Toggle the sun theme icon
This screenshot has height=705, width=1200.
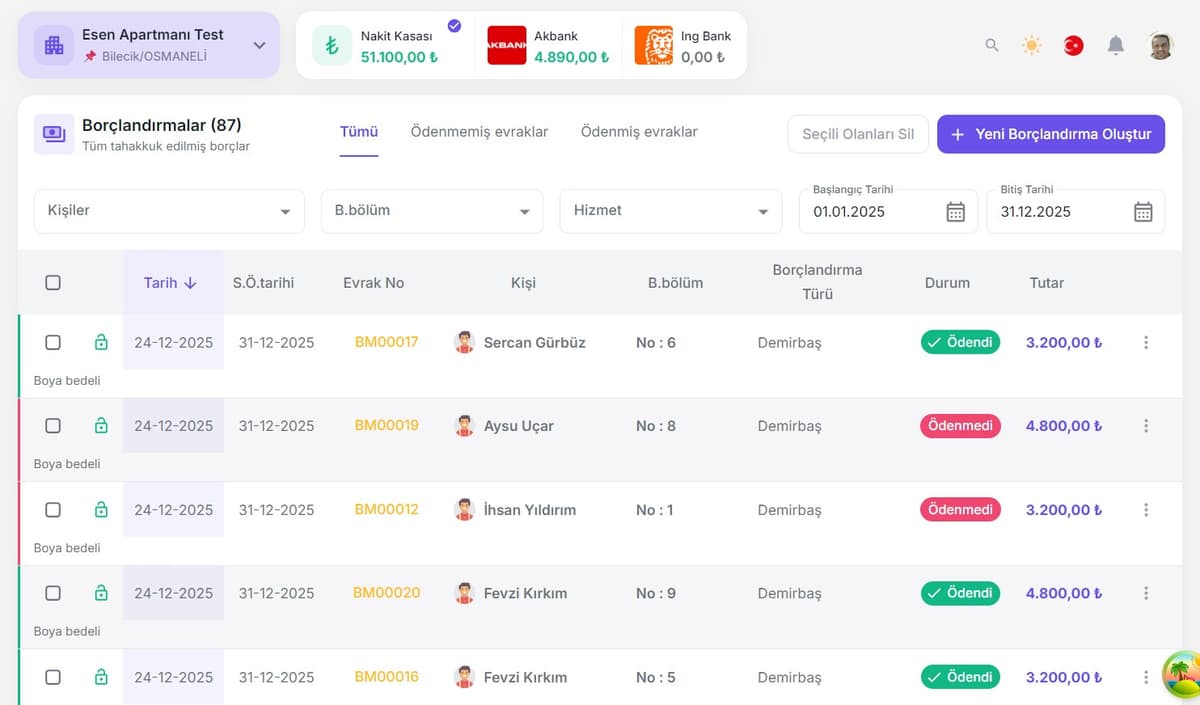click(x=1031, y=45)
